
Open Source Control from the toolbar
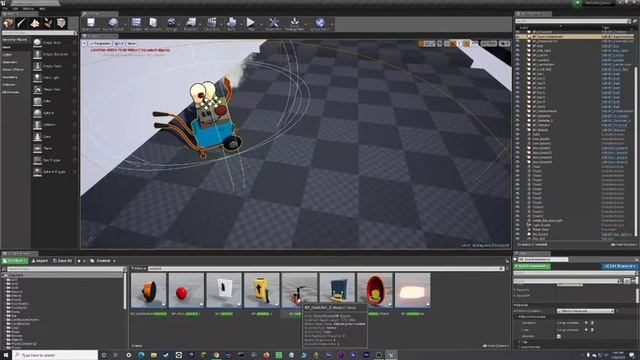(113, 22)
